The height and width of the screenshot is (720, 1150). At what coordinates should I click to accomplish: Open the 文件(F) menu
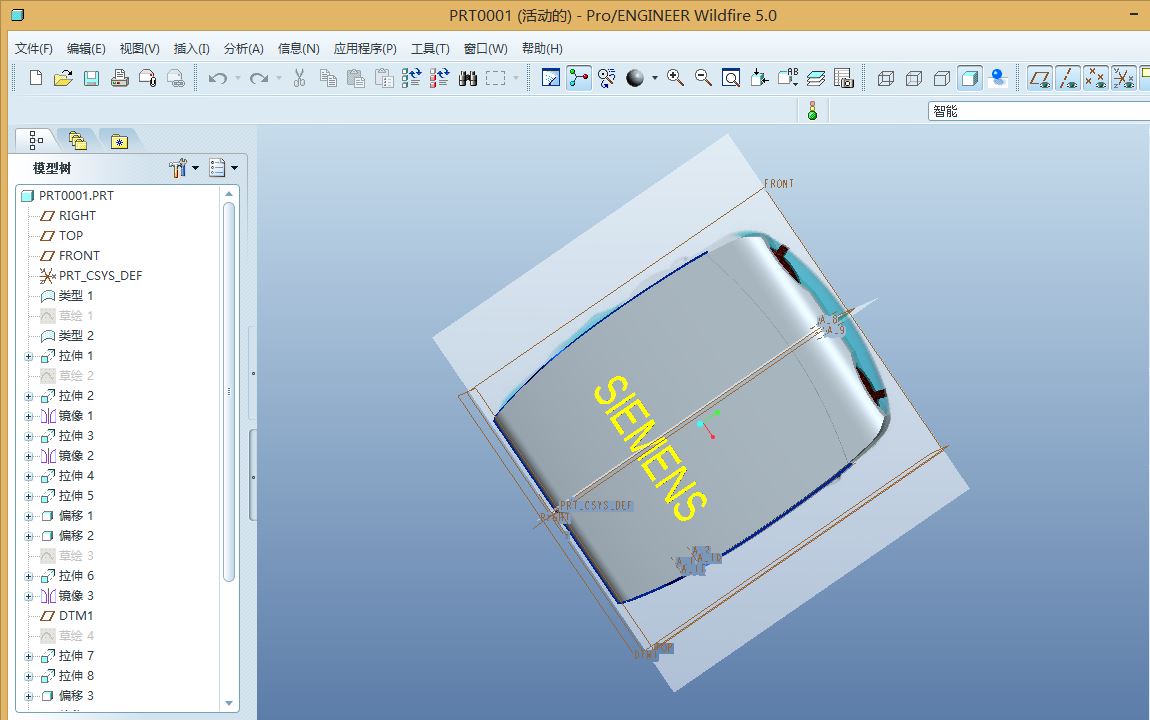coord(34,48)
